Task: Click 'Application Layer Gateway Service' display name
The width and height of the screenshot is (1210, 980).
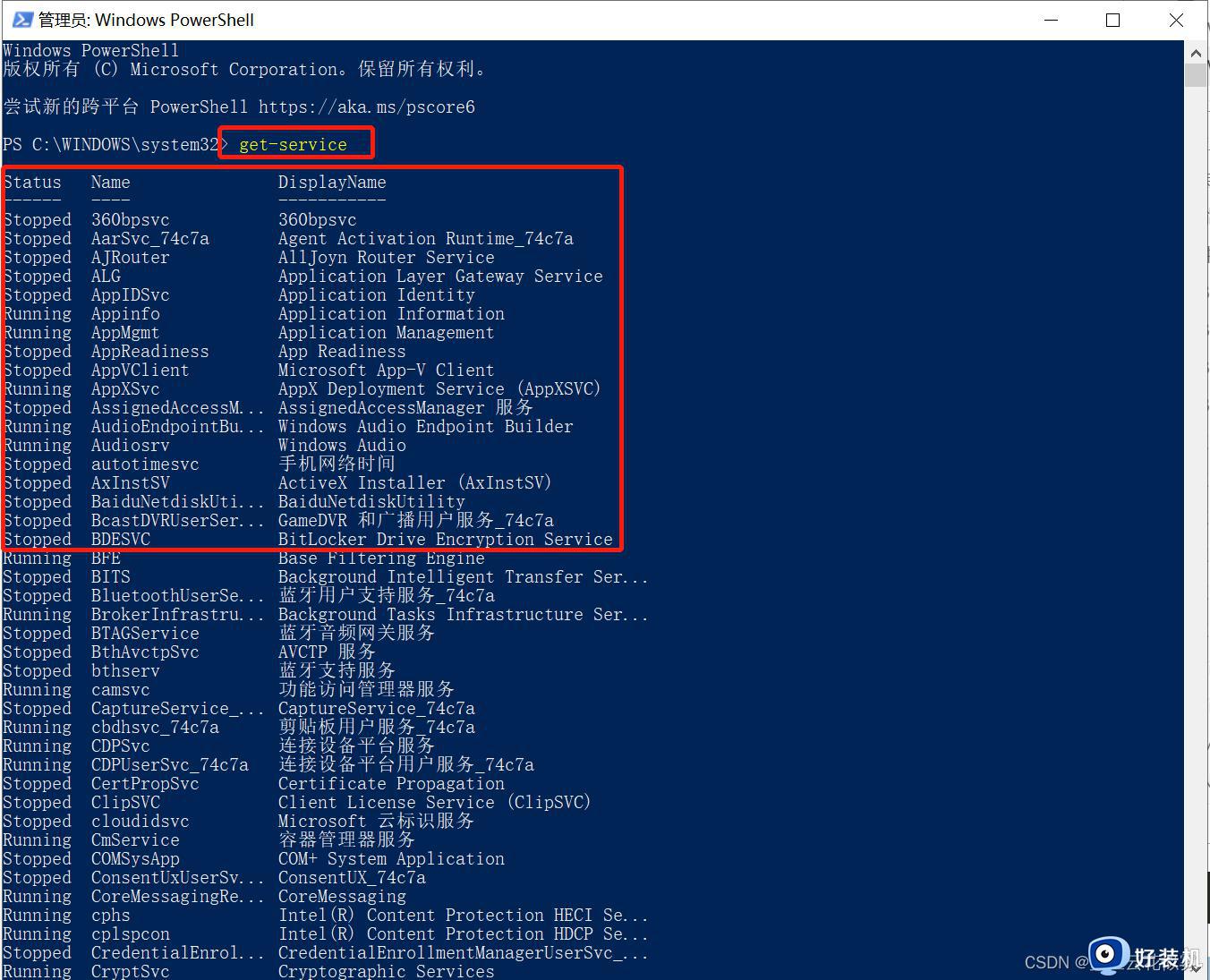Action: [440, 277]
